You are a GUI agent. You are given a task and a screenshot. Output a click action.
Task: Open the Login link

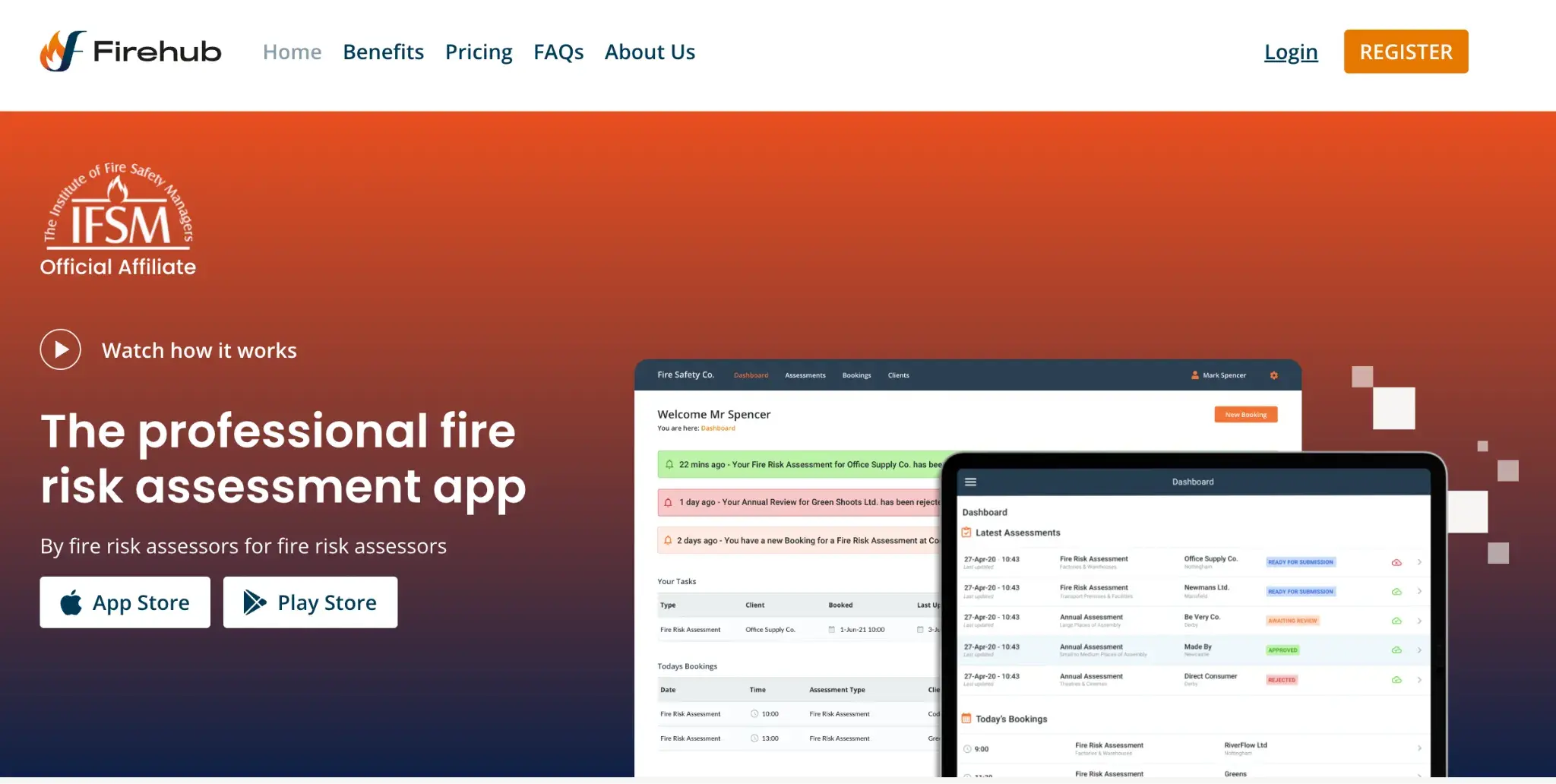pos(1291,51)
